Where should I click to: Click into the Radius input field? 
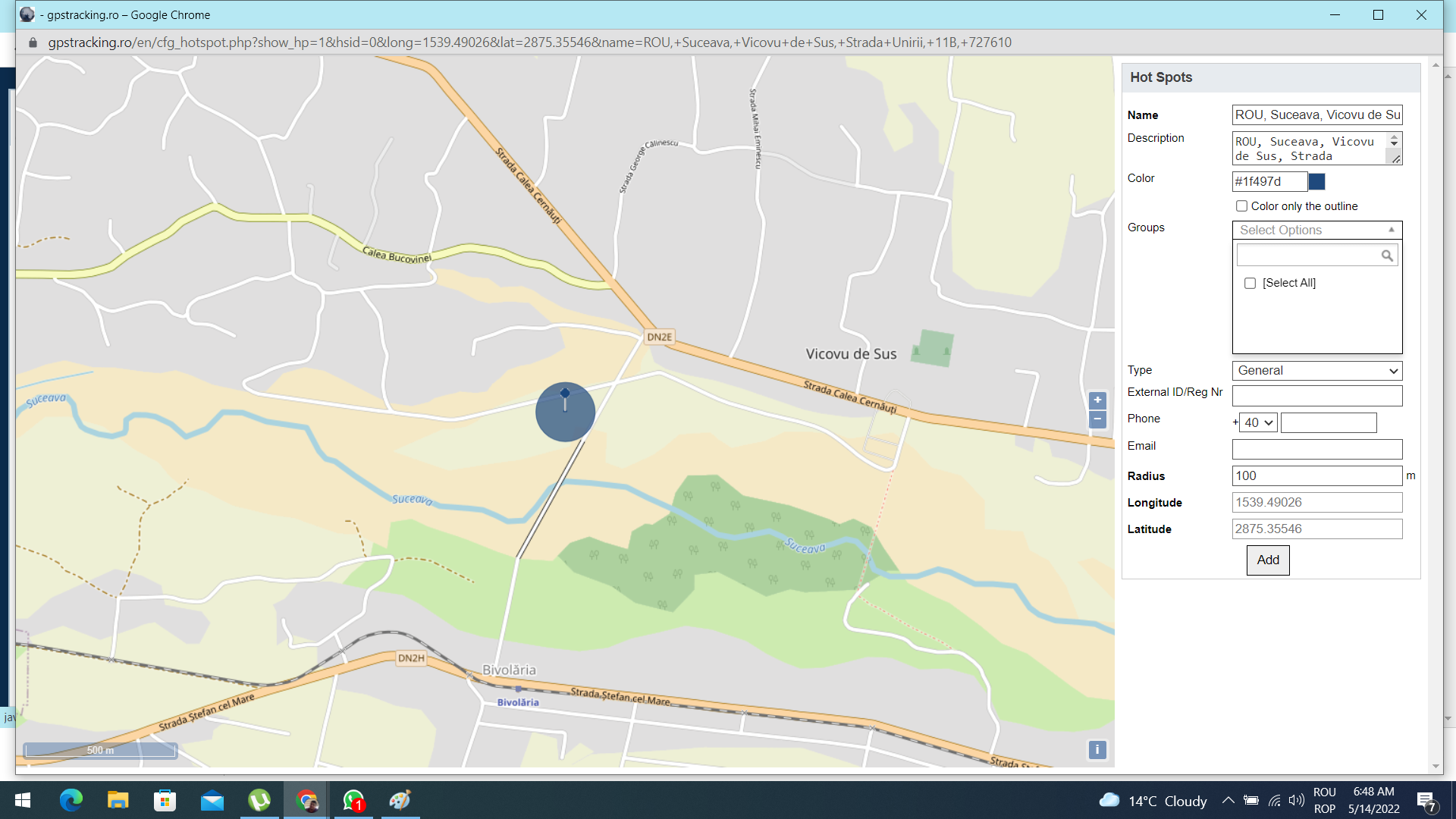click(1316, 476)
